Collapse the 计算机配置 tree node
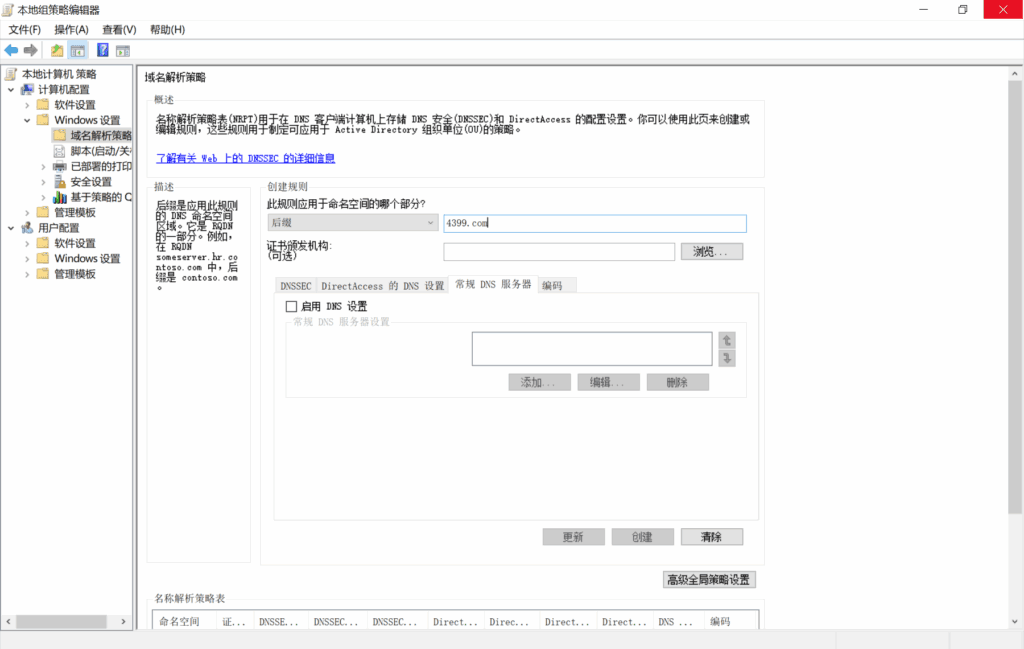Screen dimensions: 1024x649 (x=11, y=90)
